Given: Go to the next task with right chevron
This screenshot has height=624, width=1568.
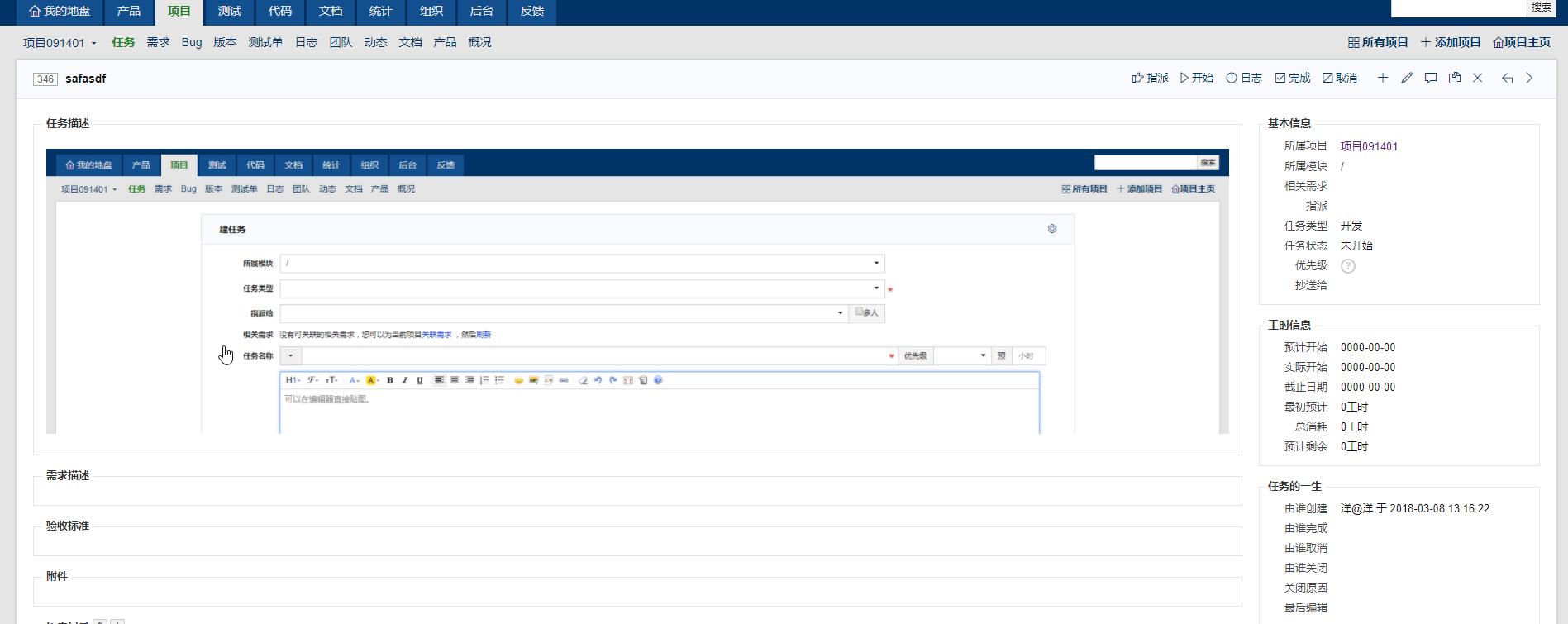Looking at the screenshot, I should (1529, 78).
